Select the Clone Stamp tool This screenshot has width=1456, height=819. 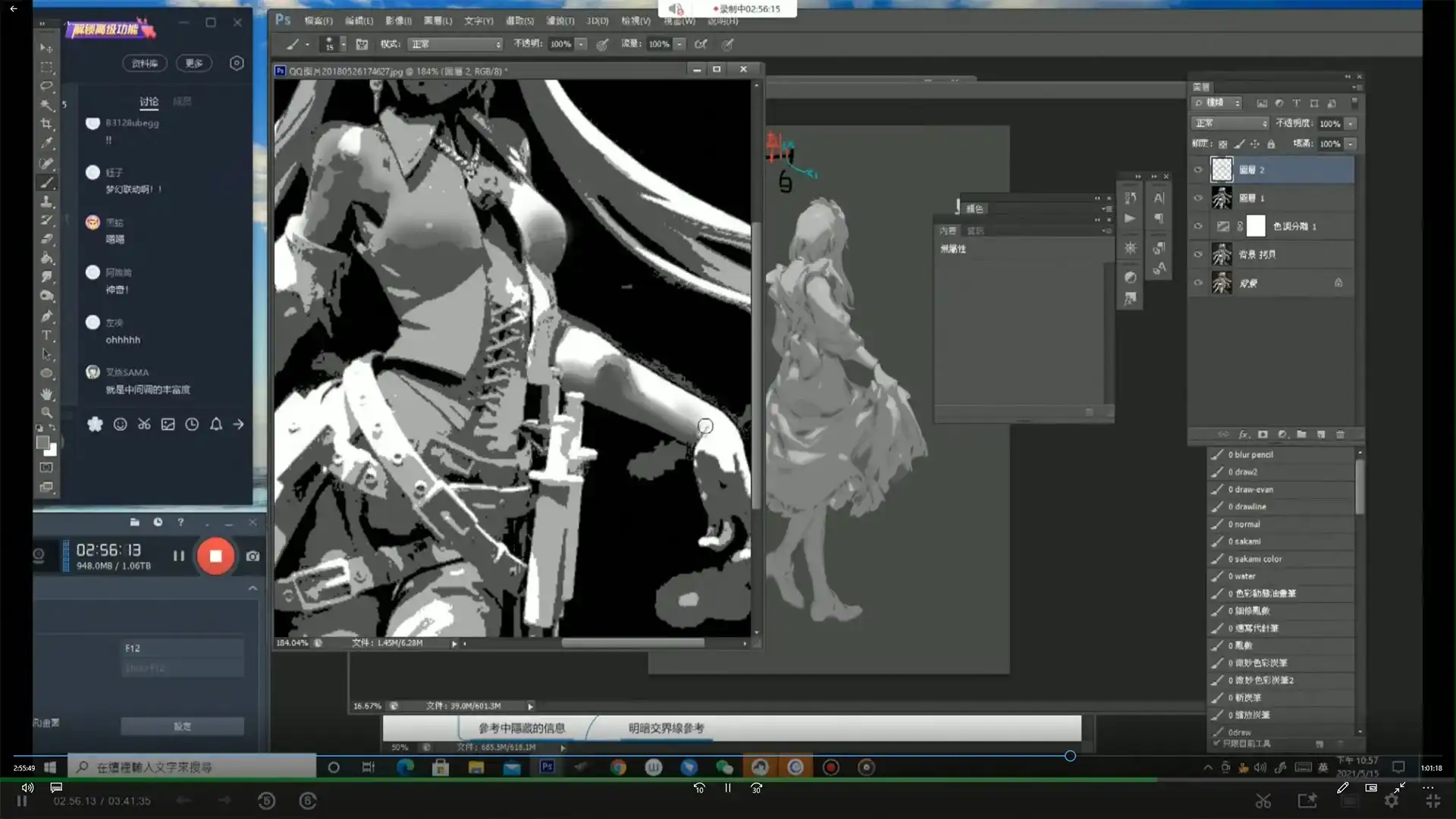coord(46,201)
